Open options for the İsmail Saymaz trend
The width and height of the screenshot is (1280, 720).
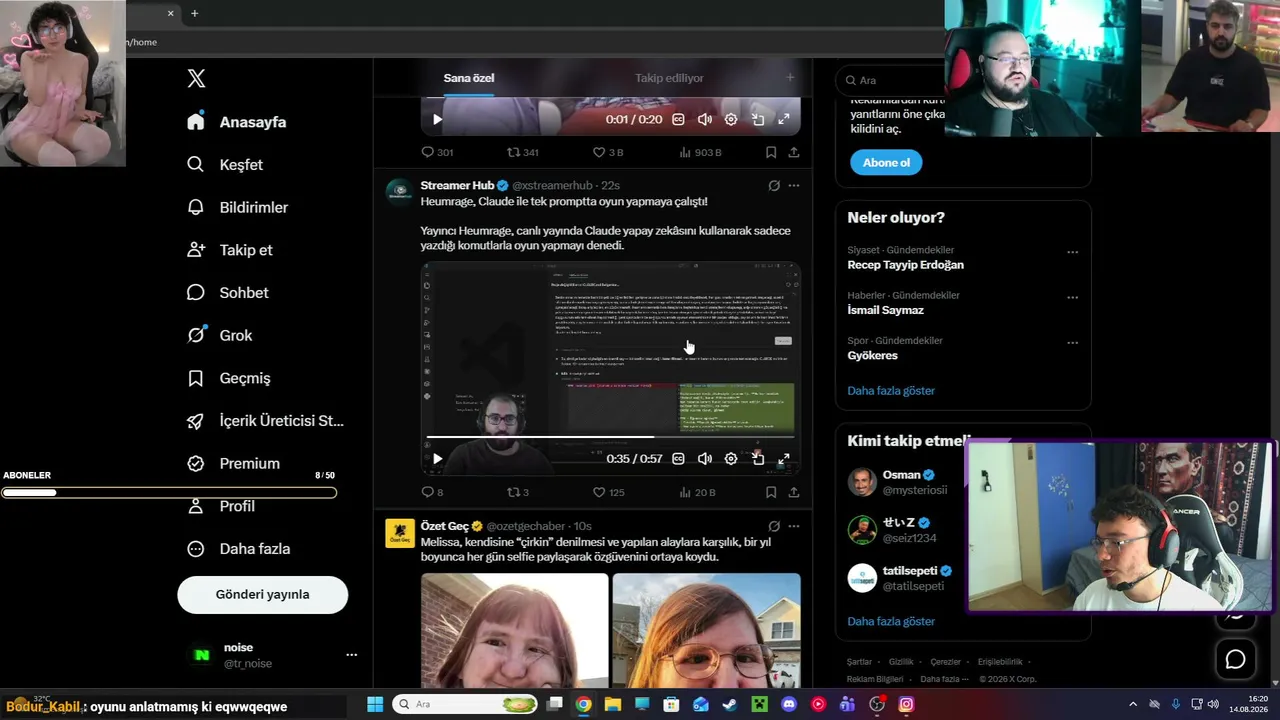1072,297
